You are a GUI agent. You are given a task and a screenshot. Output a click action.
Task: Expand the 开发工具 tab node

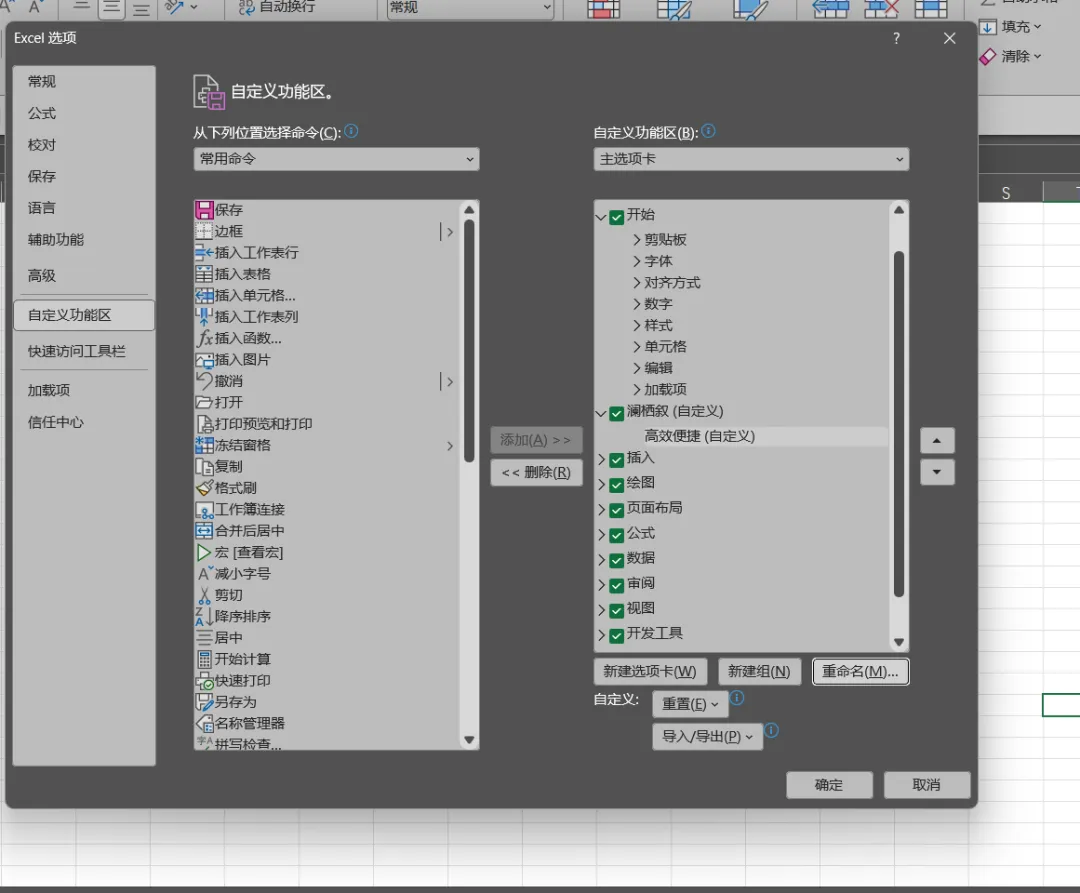[x=601, y=635]
